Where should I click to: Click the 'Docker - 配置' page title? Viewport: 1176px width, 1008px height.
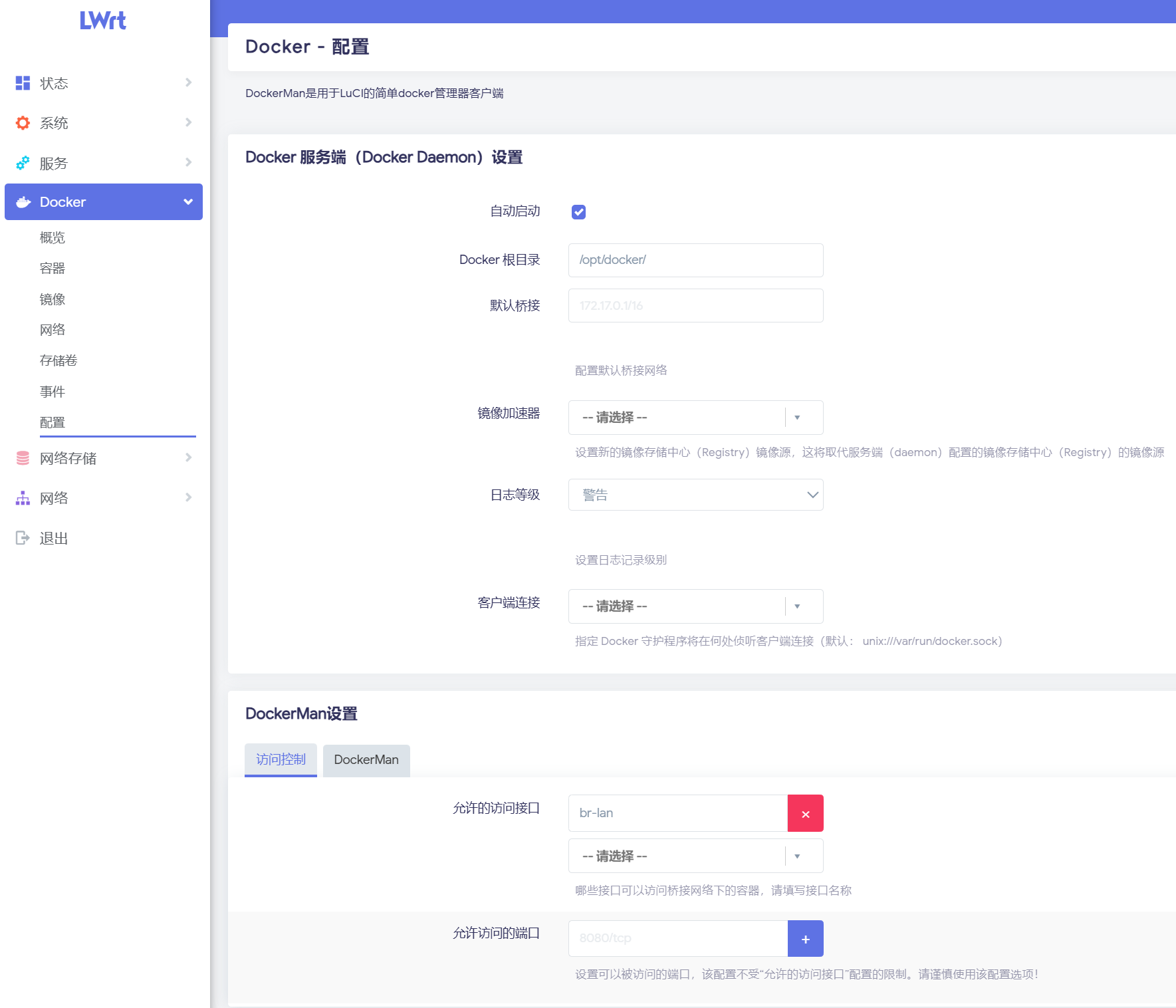[x=307, y=47]
